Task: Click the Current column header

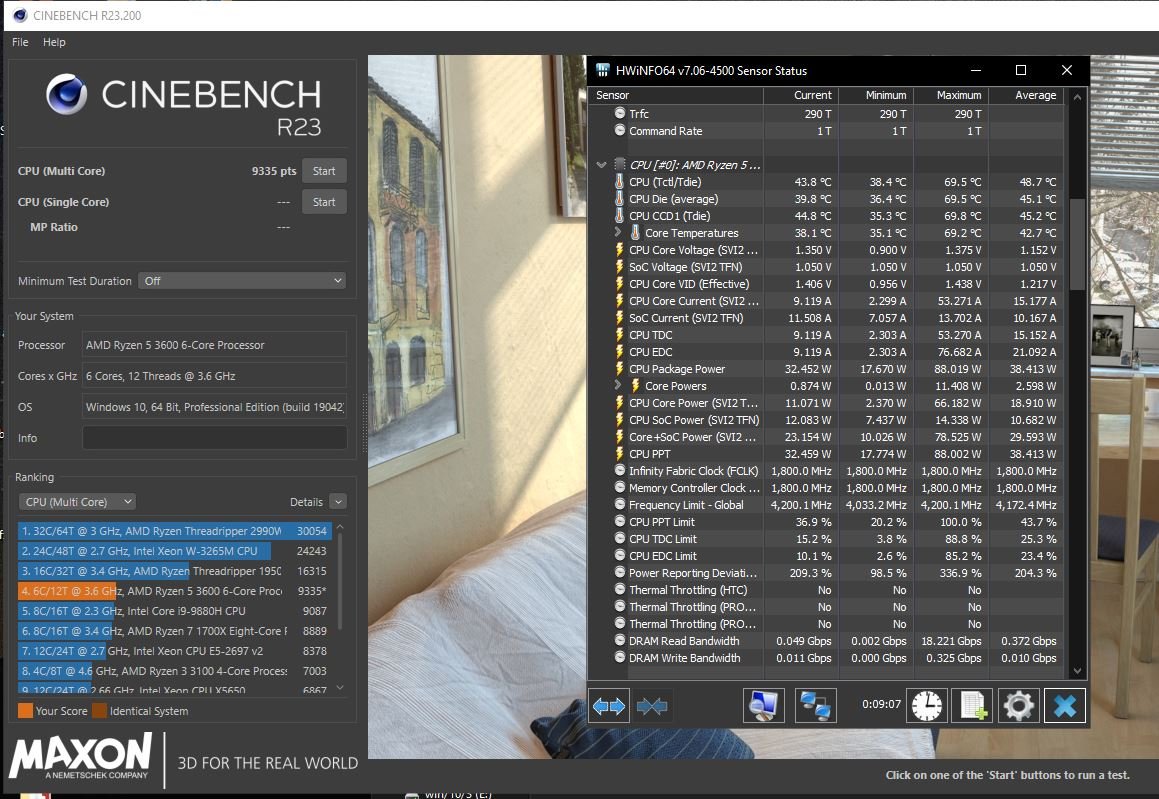Action: pos(801,95)
